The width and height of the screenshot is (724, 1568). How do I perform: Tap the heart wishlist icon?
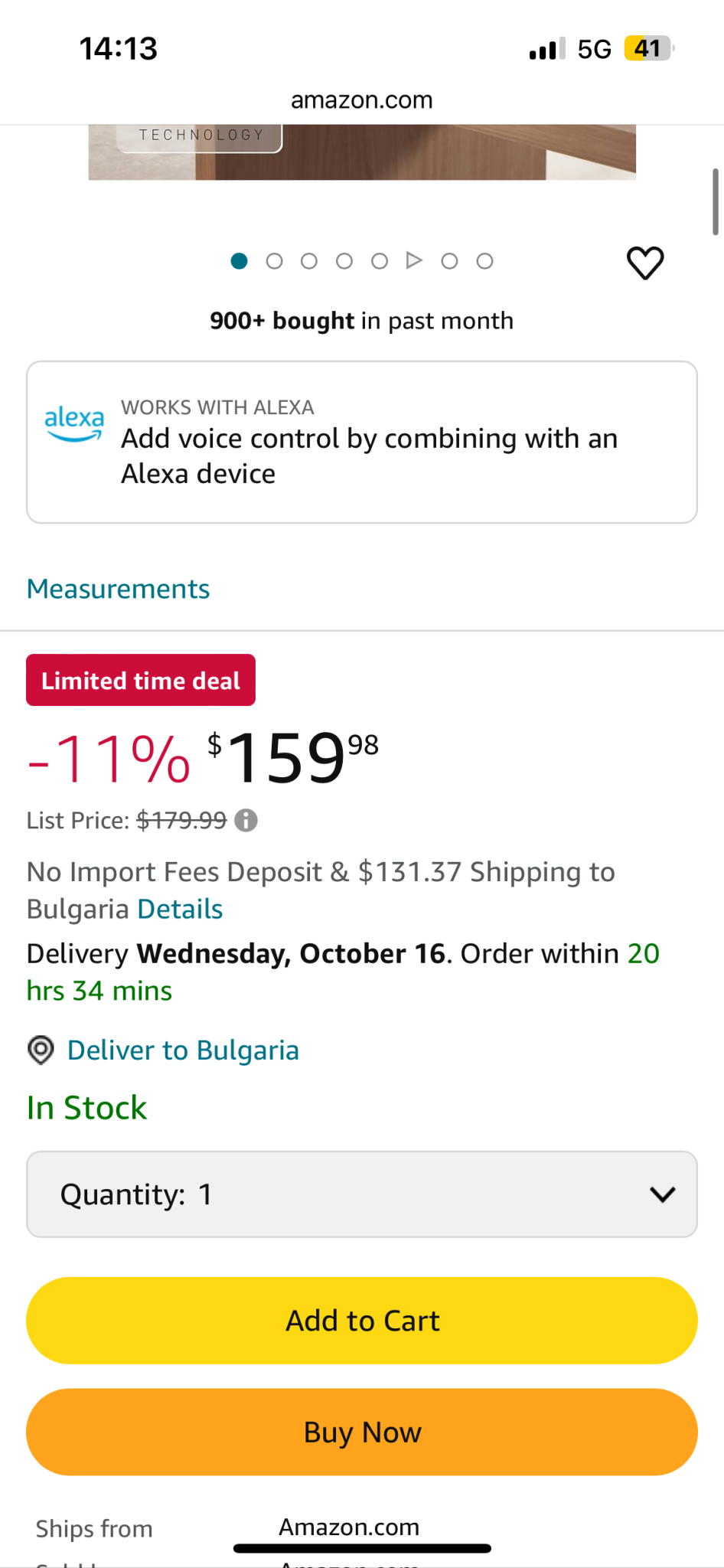[x=645, y=263]
